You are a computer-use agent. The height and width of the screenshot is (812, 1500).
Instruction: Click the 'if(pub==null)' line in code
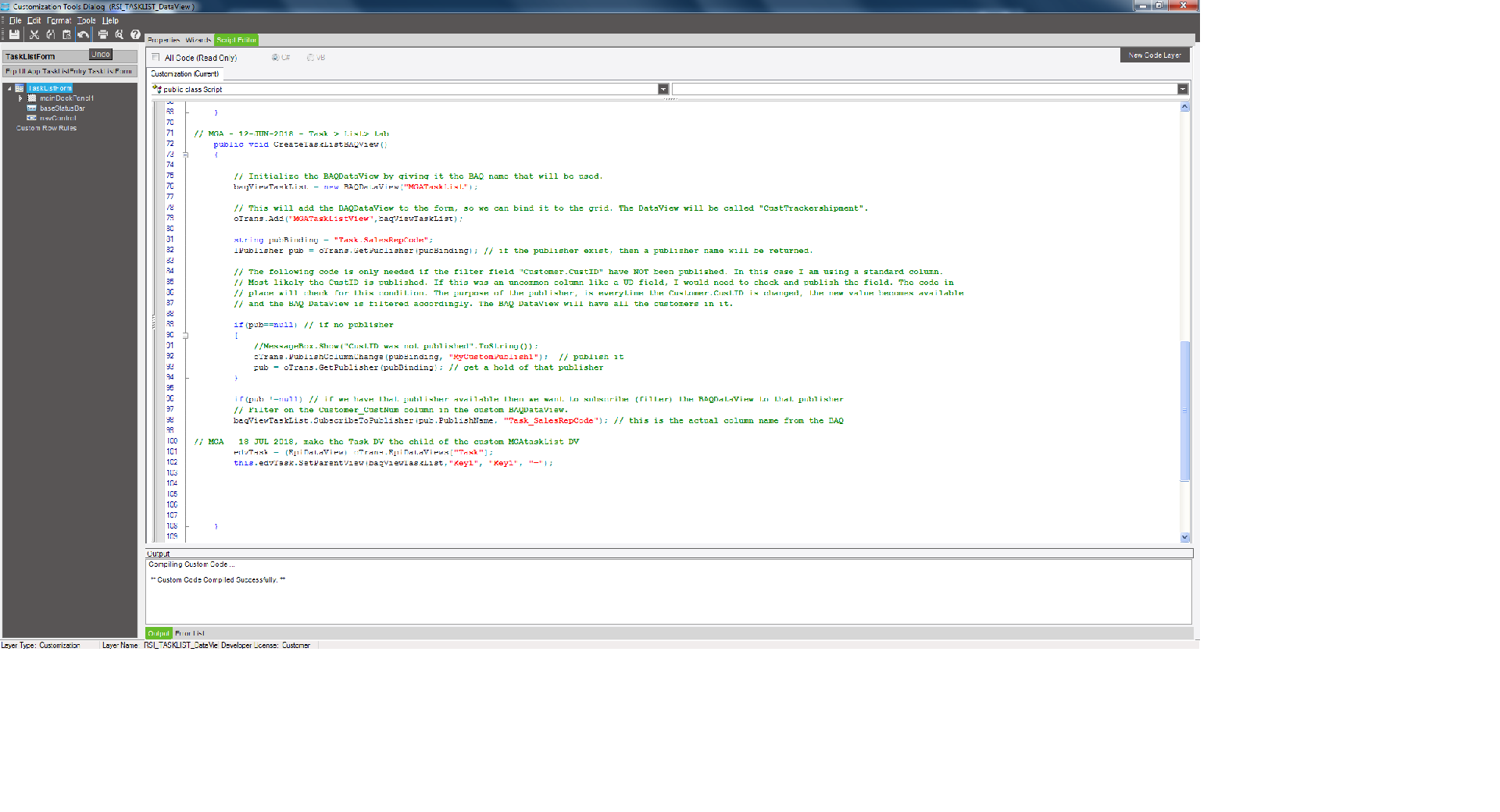(313, 325)
